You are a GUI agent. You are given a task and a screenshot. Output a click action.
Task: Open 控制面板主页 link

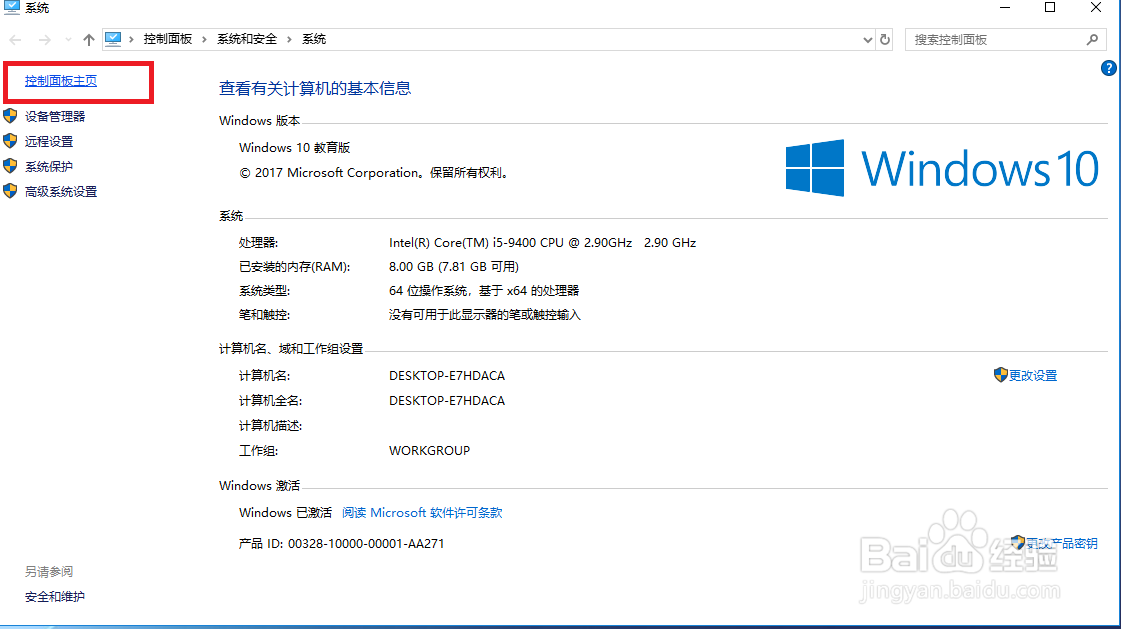[x=61, y=81]
